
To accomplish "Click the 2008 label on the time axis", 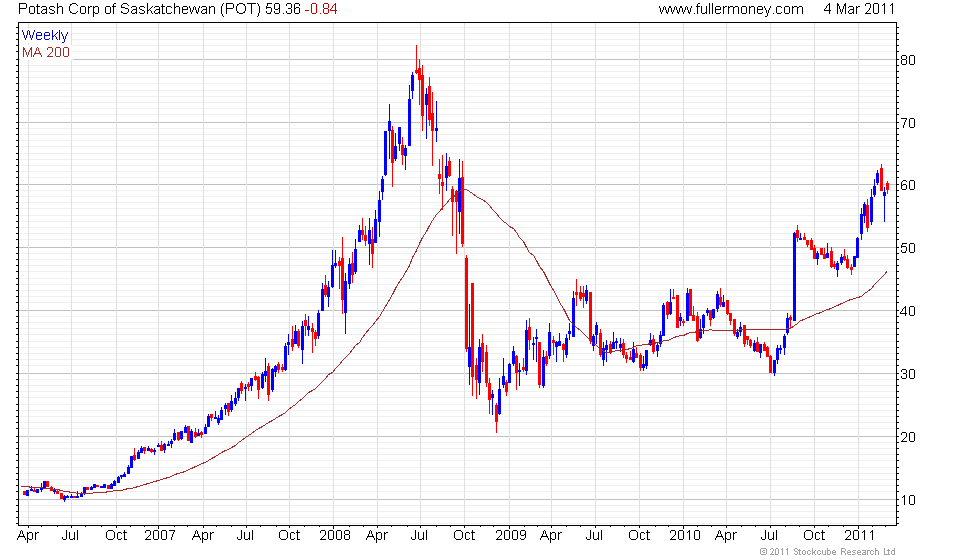I will (334, 535).
